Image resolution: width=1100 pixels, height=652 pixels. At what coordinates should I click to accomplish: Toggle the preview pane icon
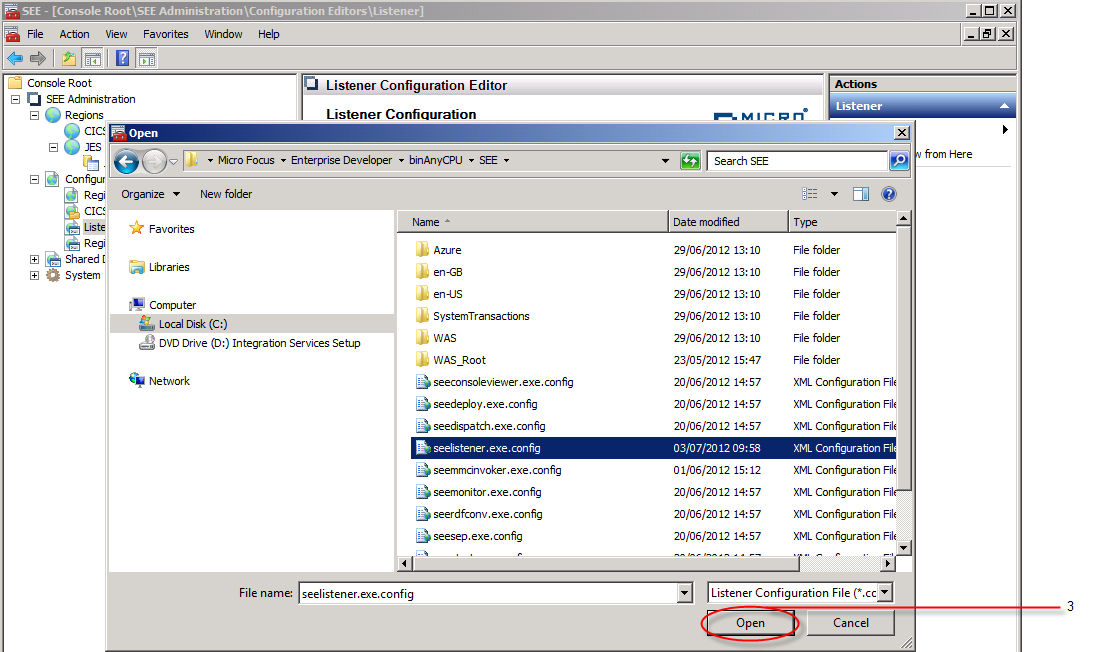(x=861, y=194)
